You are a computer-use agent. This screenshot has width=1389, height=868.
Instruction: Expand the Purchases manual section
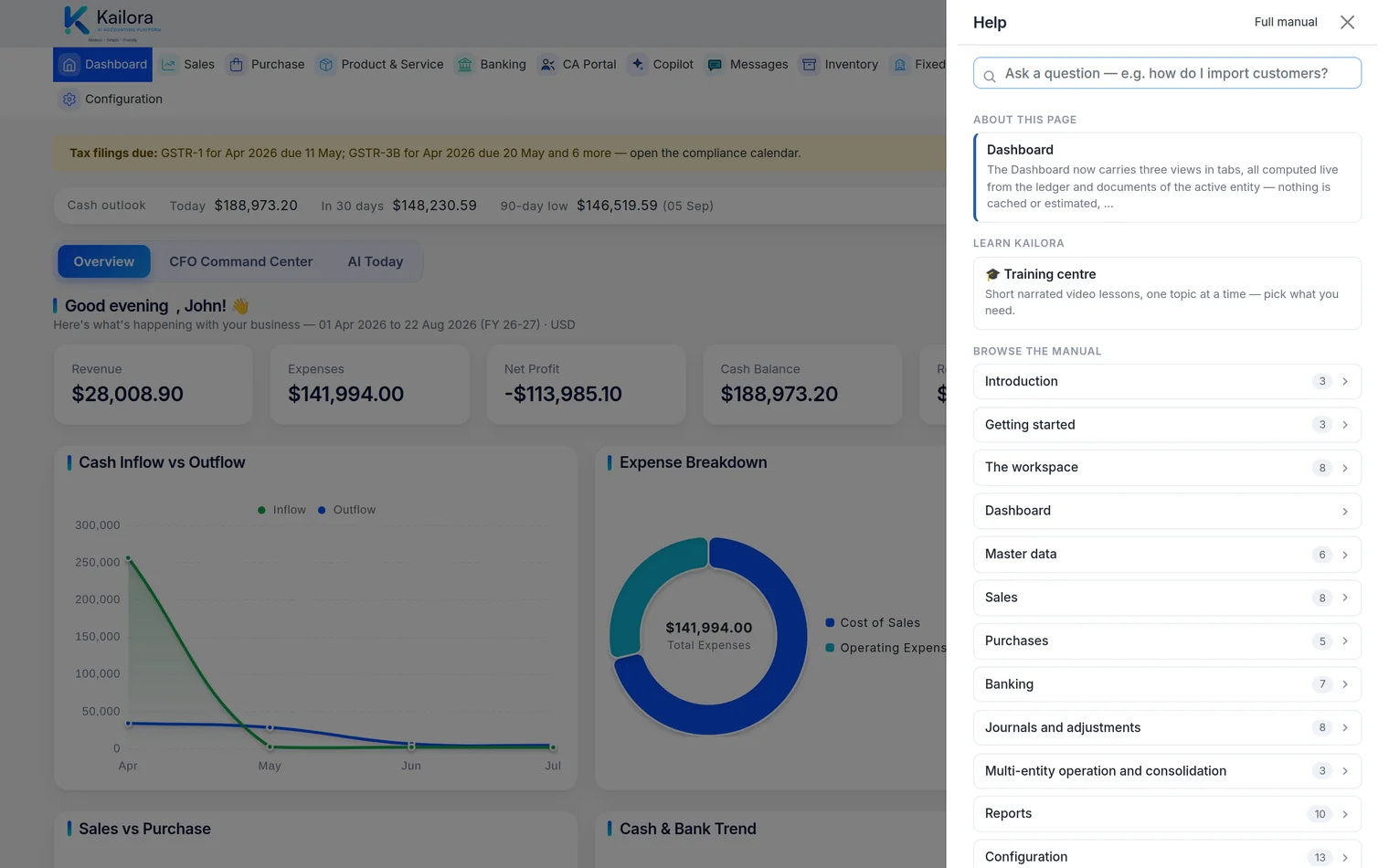[1167, 641]
